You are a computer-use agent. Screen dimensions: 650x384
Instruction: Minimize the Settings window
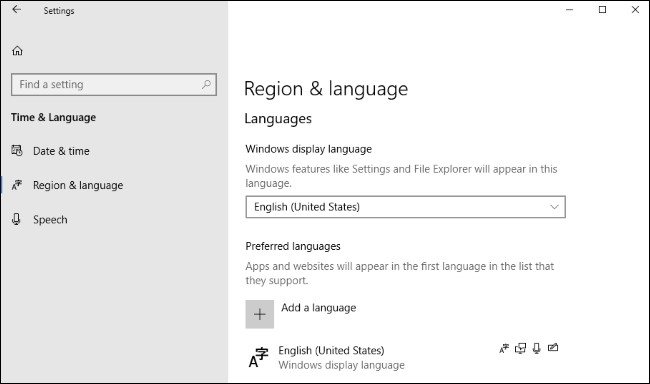pos(570,10)
